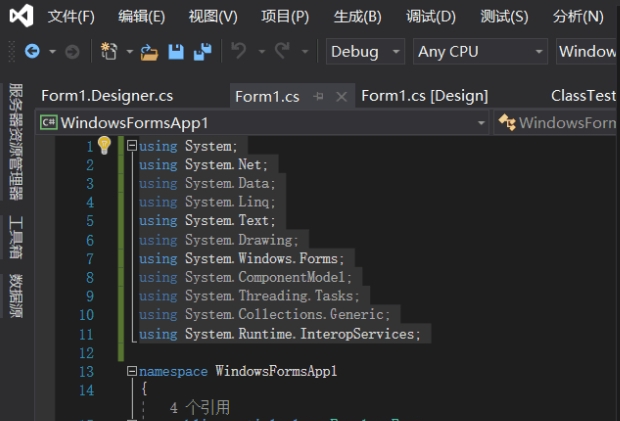This screenshot has width=620, height=421.
Task: Click line number 12 in the gutter
Action: 87,353
